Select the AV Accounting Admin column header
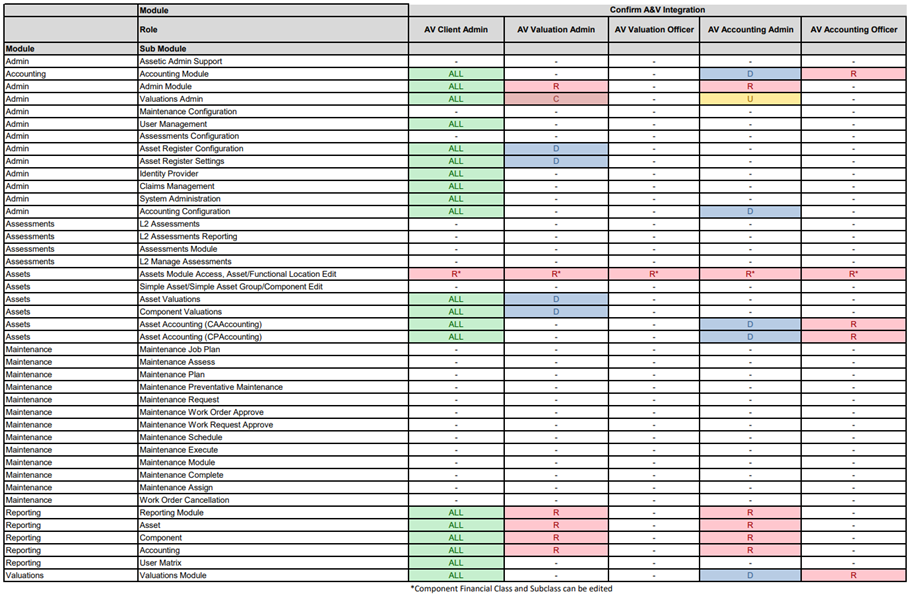Image resolution: width=916 pixels, height=596 pixels. point(750,29)
